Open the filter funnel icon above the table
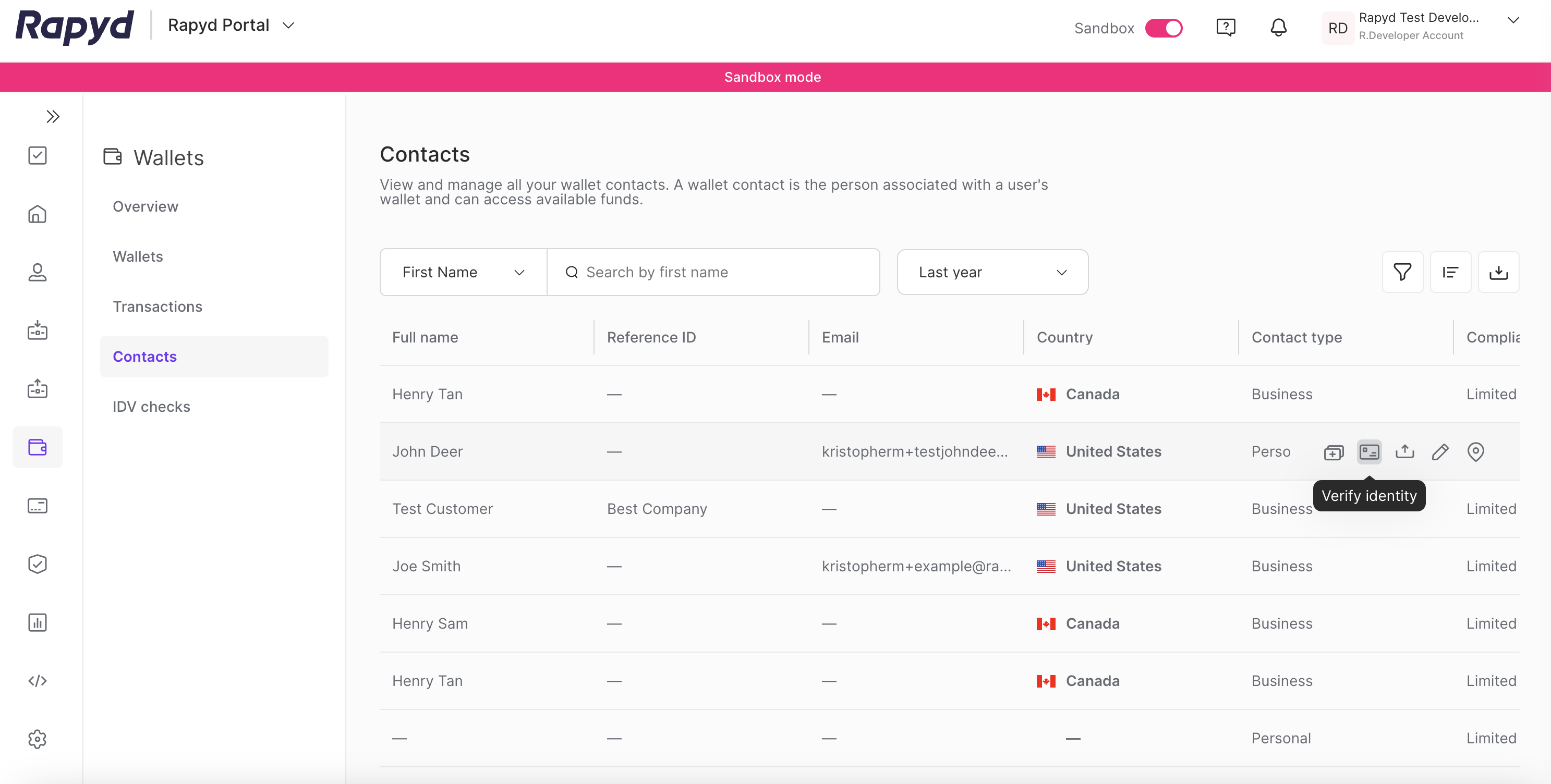 point(1402,272)
